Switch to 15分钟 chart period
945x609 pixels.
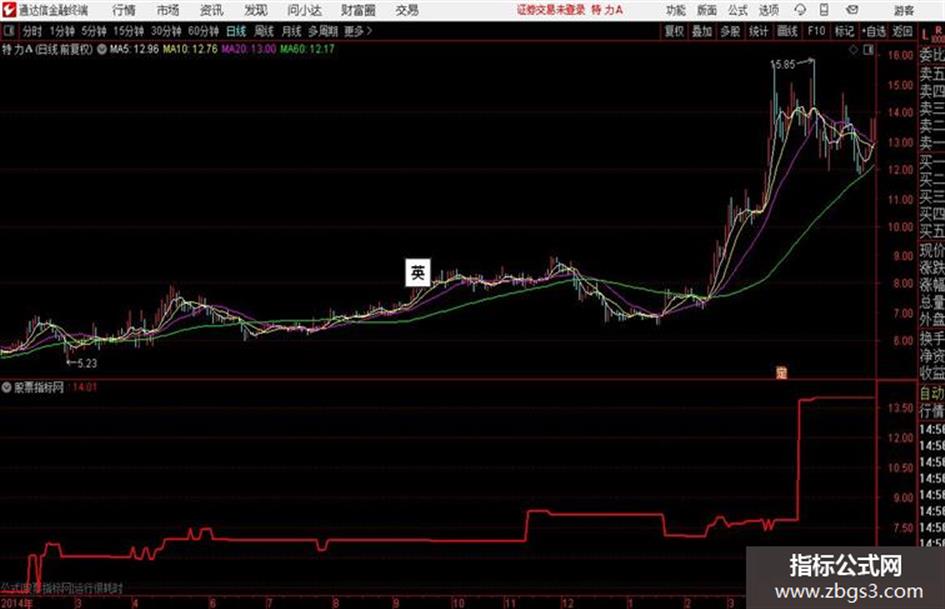tap(128, 31)
